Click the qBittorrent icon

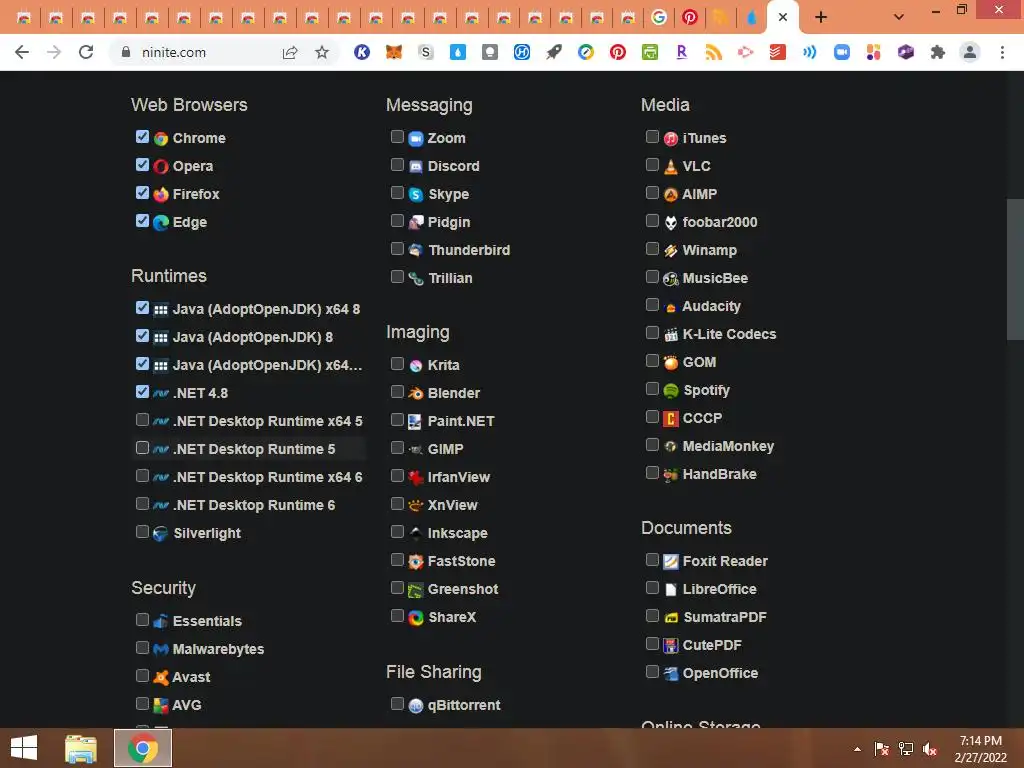[416, 705]
